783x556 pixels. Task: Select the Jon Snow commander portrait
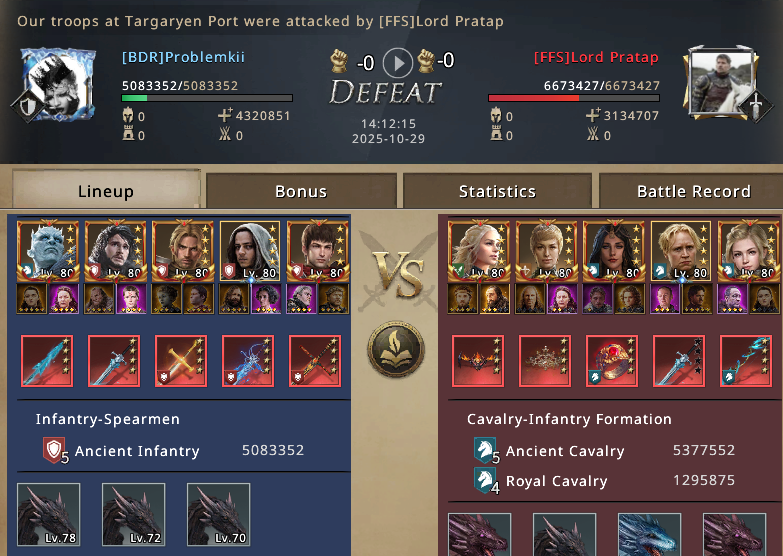tap(115, 251)
